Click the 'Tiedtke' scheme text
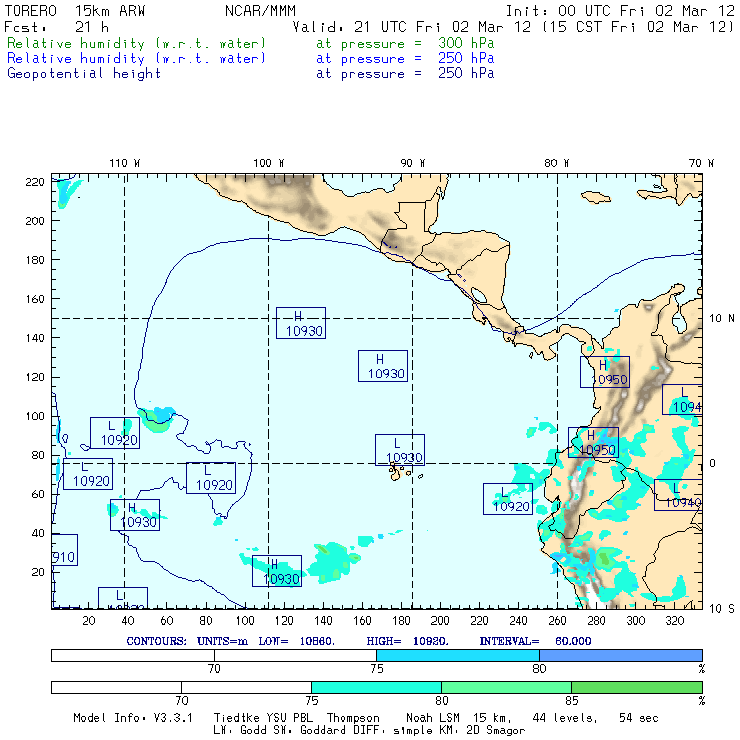Viewport: 740px width, 740px height. (x=237, y=718)
